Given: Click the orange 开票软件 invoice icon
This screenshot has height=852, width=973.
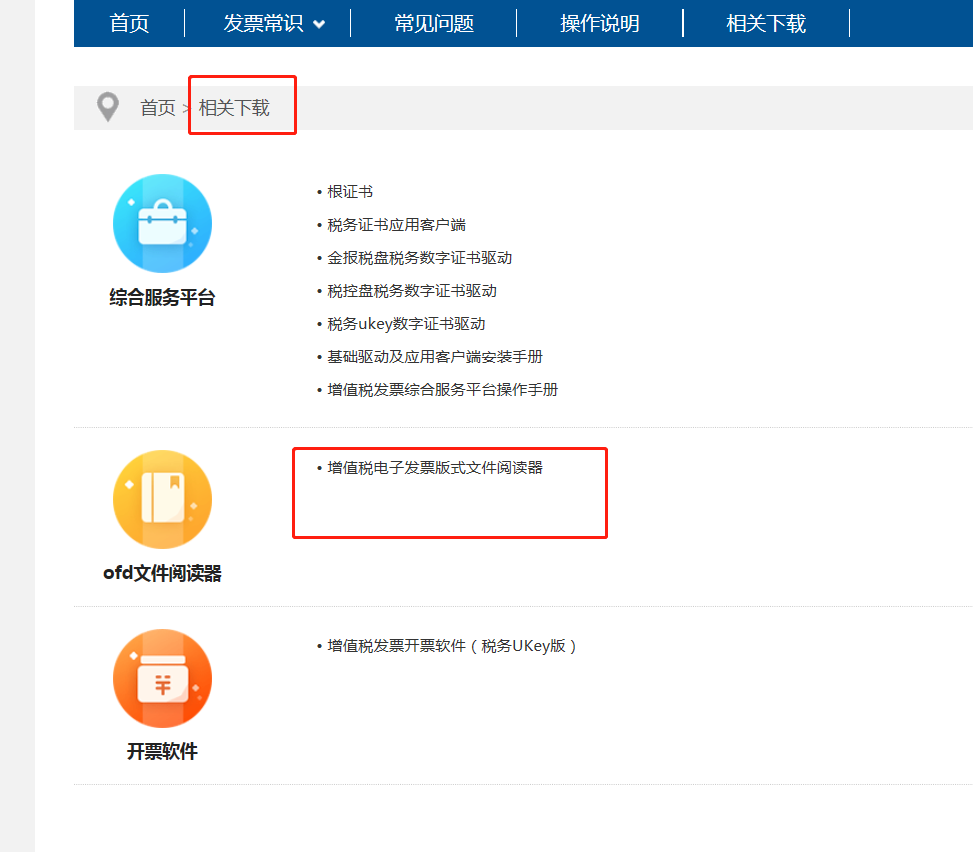Looking at the screenshot, I should [162, 678].
